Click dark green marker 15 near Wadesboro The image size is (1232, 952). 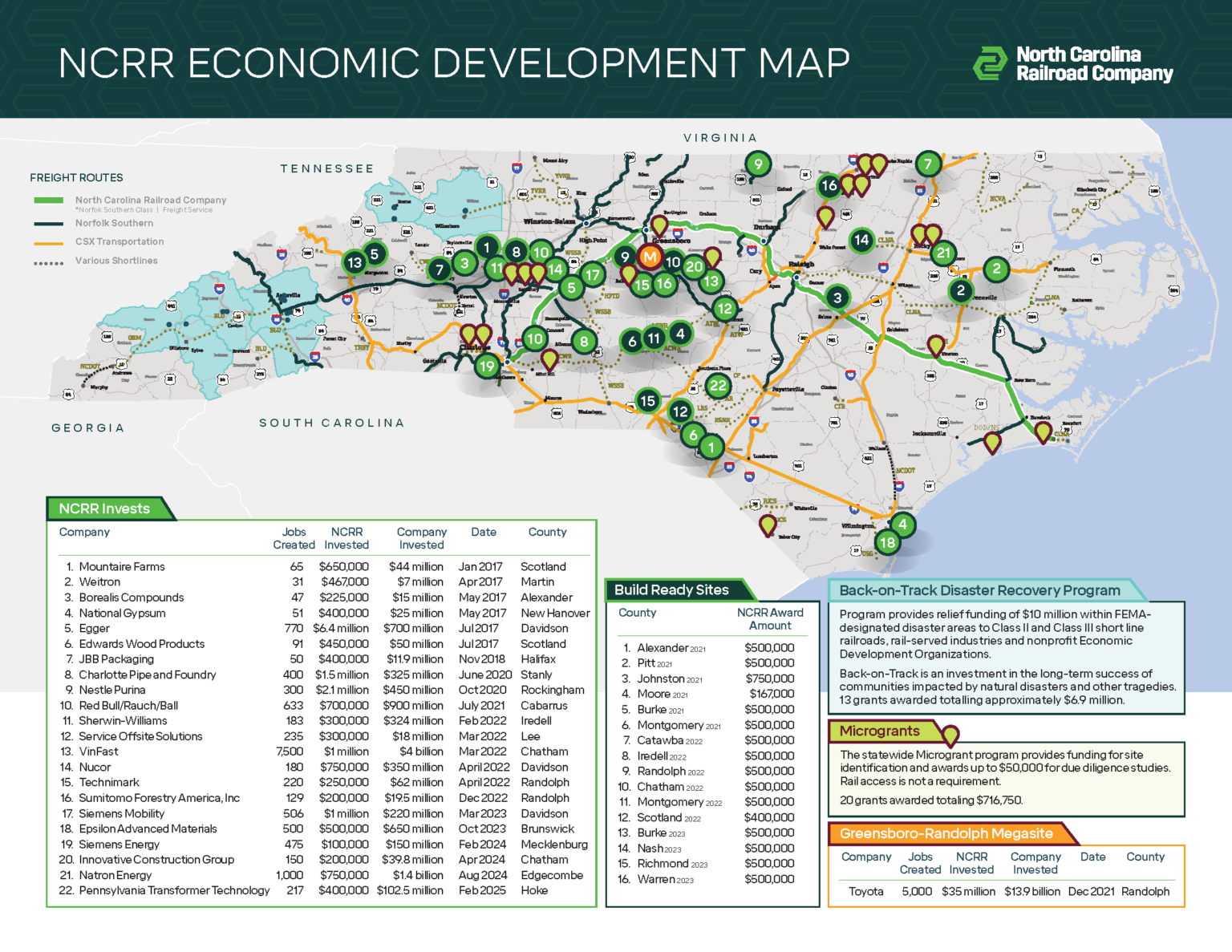[x=647, y=400]
